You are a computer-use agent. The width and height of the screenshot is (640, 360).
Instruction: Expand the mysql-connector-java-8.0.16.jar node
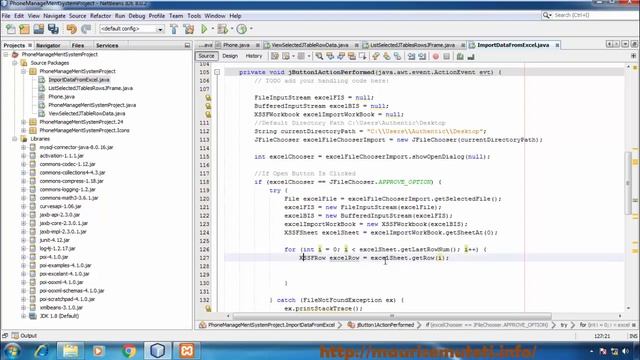tap(24, 147)
